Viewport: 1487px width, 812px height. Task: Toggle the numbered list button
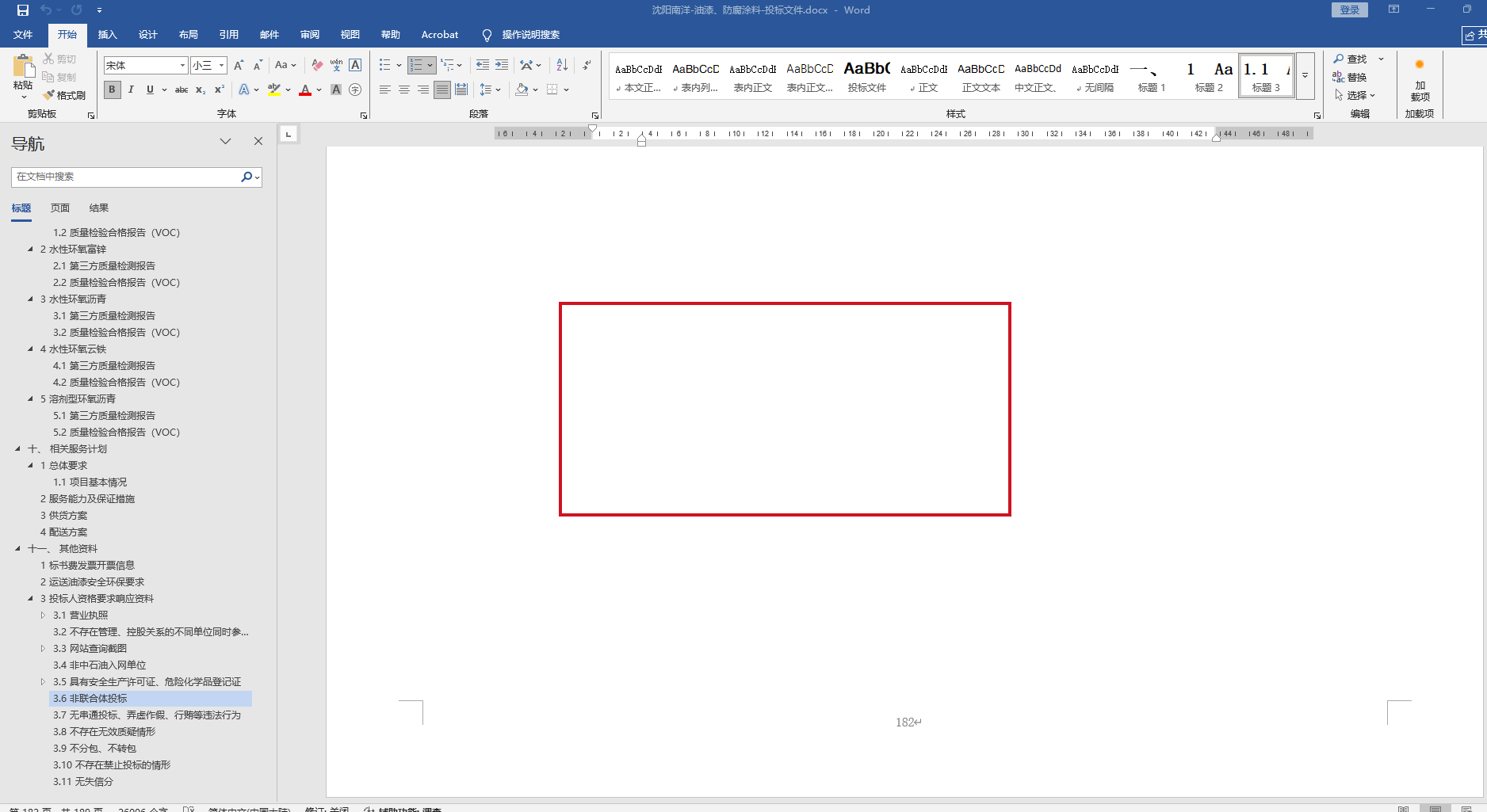pyautogui.click(x=416, y=65)
